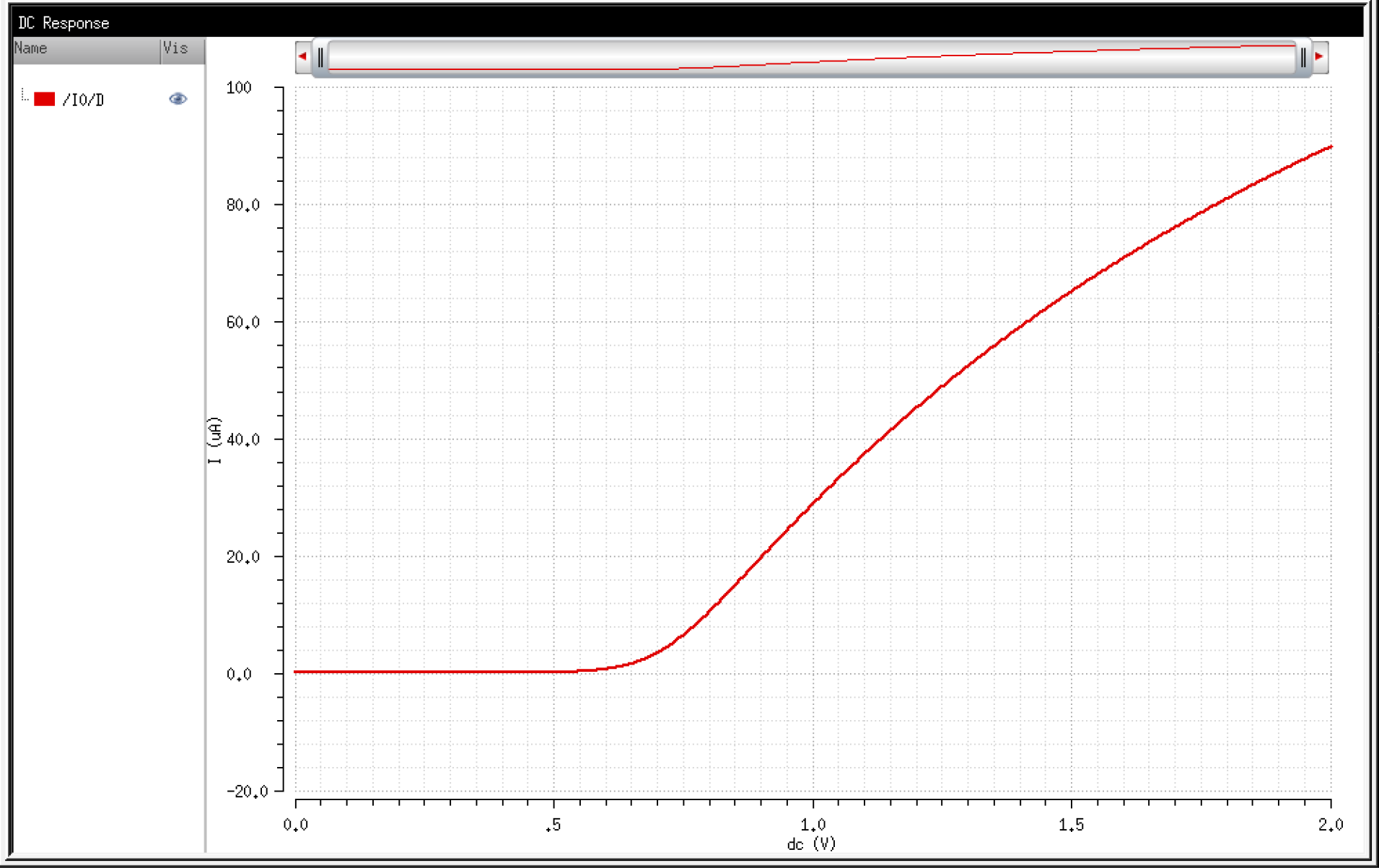Viewport: 1379px width, 868px height.
Task: Click the 20.0 y-axis tick value
Action: pyautogui.click(x=242, y=557)
